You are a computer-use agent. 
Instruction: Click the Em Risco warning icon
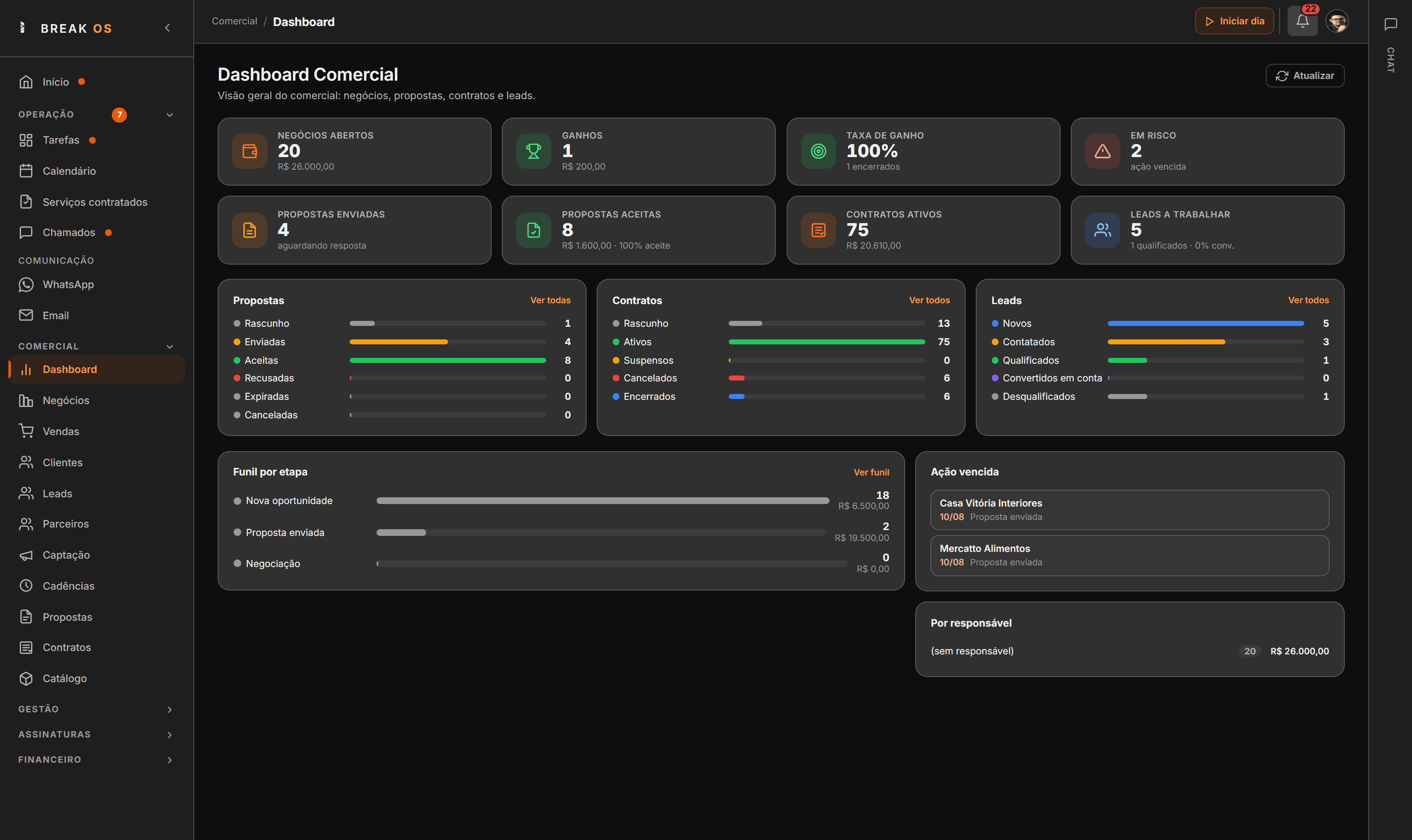click(1102, 151)
